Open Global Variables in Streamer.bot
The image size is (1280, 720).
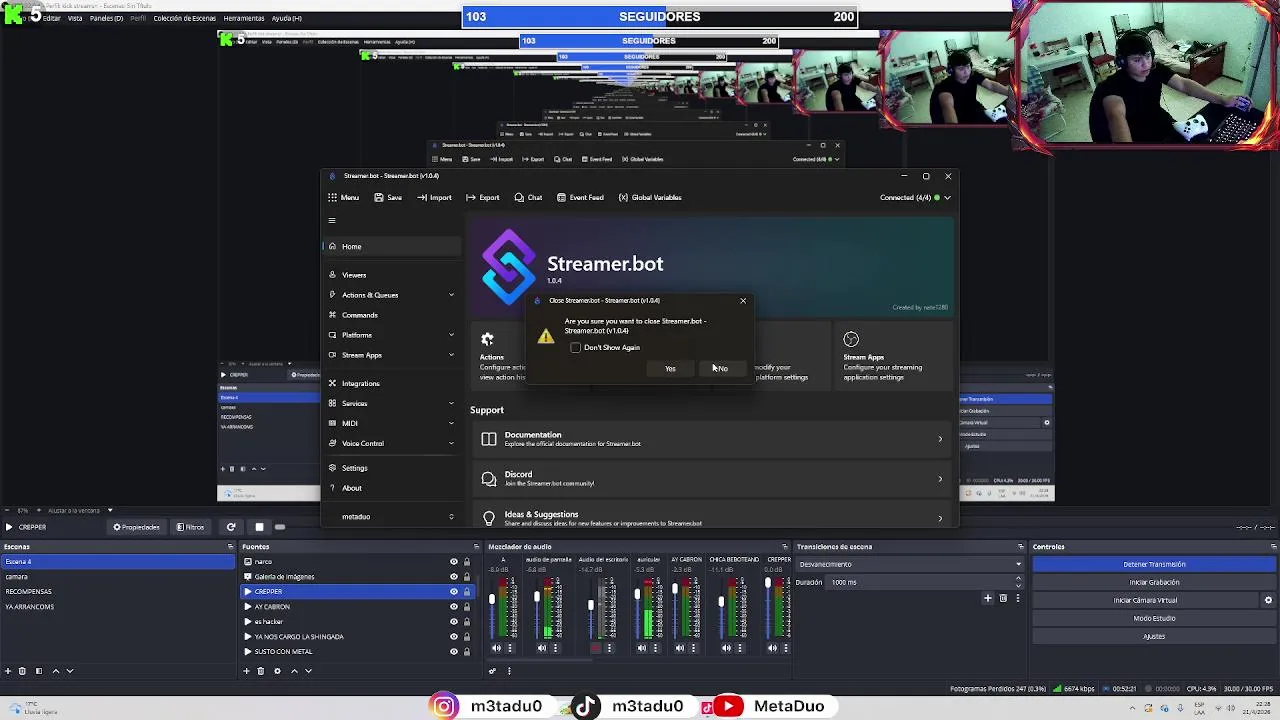[x=649, y=197]
